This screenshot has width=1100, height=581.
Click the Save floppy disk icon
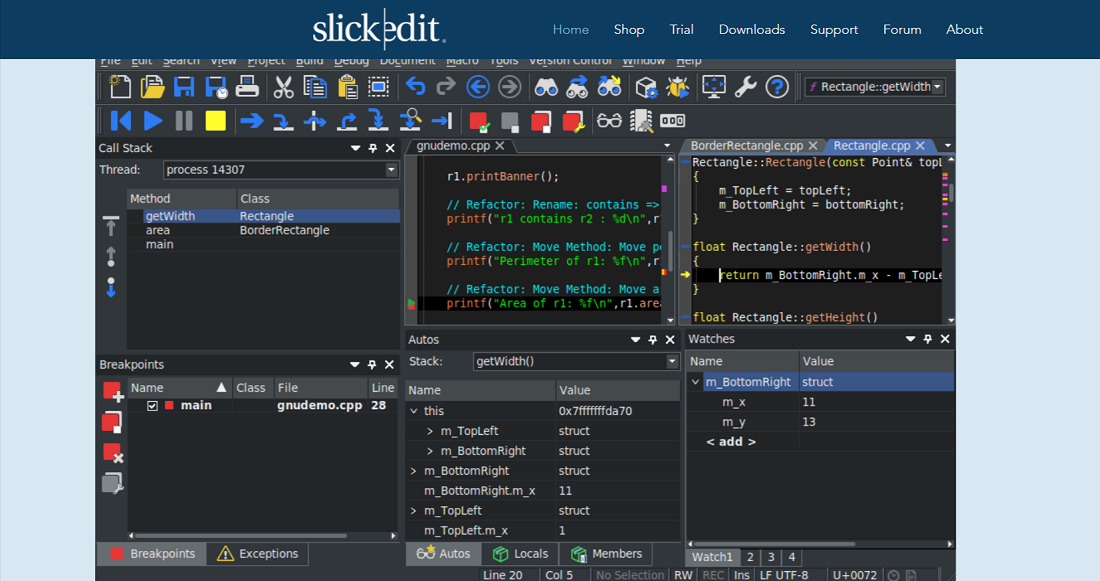click(184, 87)
